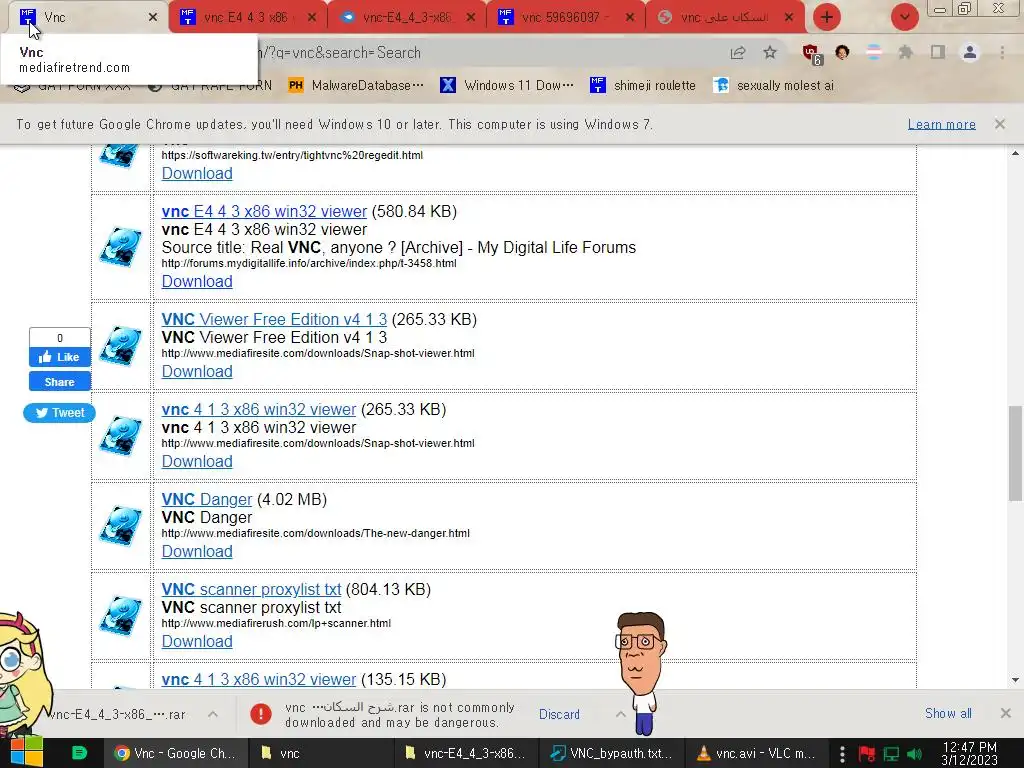Open the VNC Danger link
Viewport: 1024px width, 768px height.
[206, 500]
